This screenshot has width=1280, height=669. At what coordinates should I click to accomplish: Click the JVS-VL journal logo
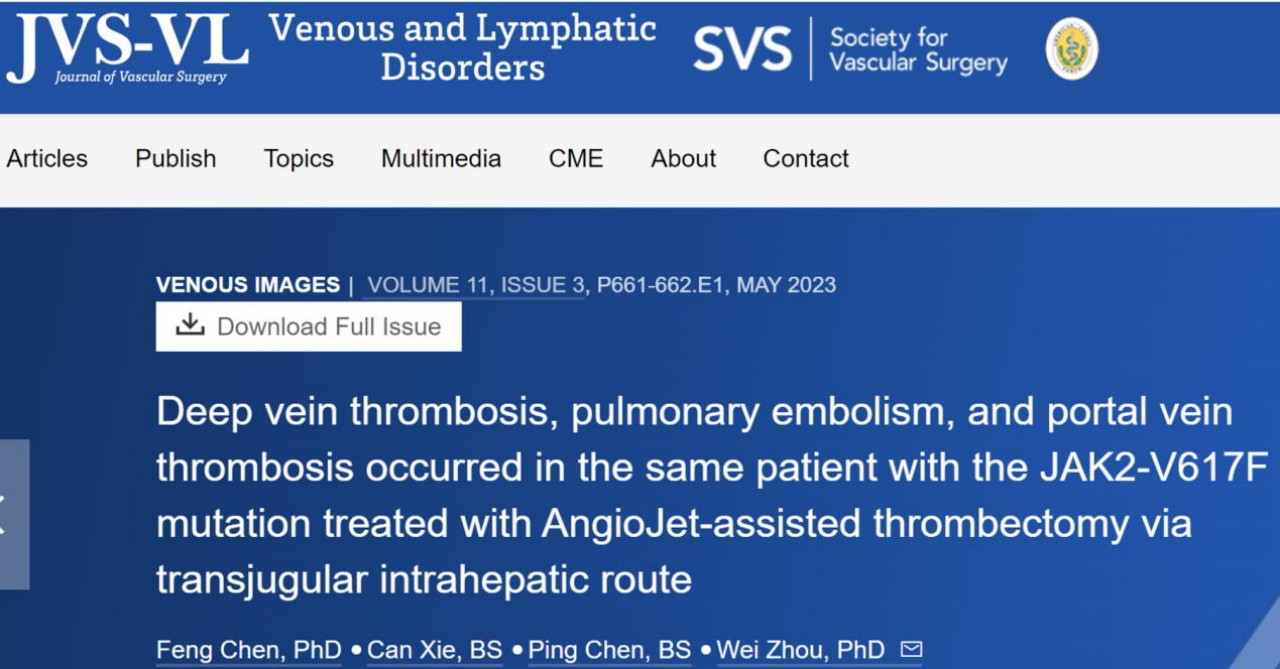coord(127,48)
